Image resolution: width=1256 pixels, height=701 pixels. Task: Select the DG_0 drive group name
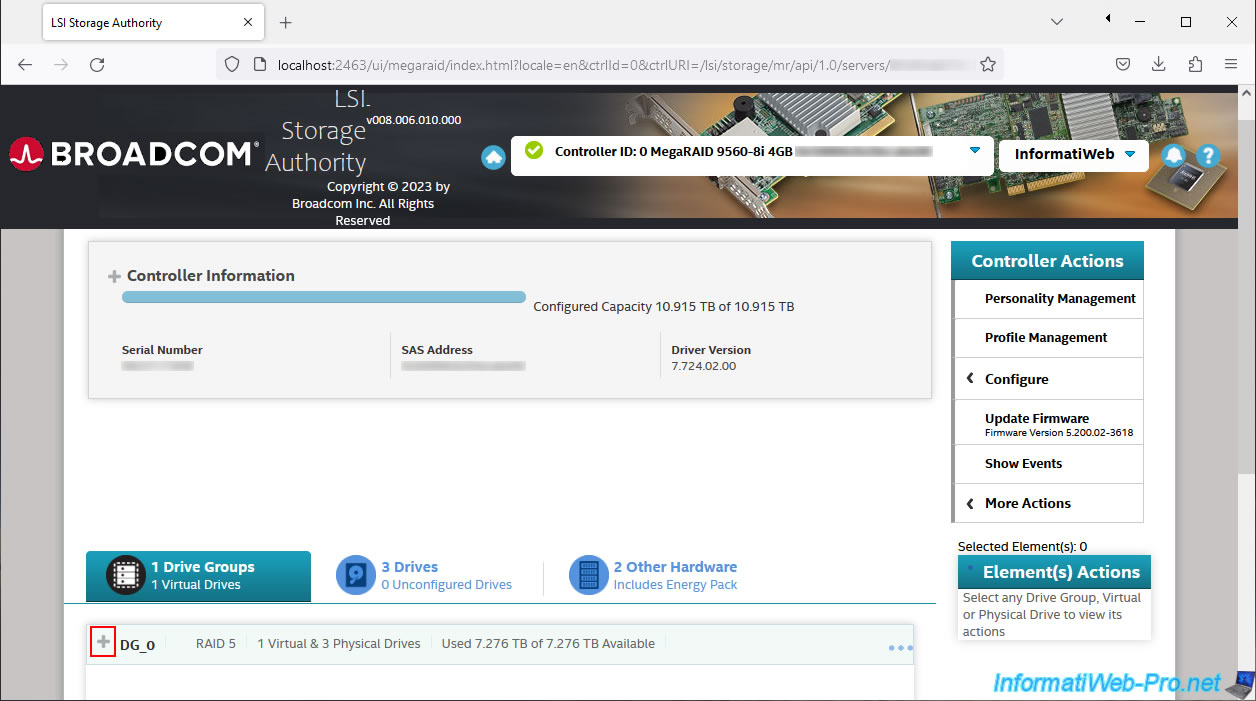click(x=137, y=645)
